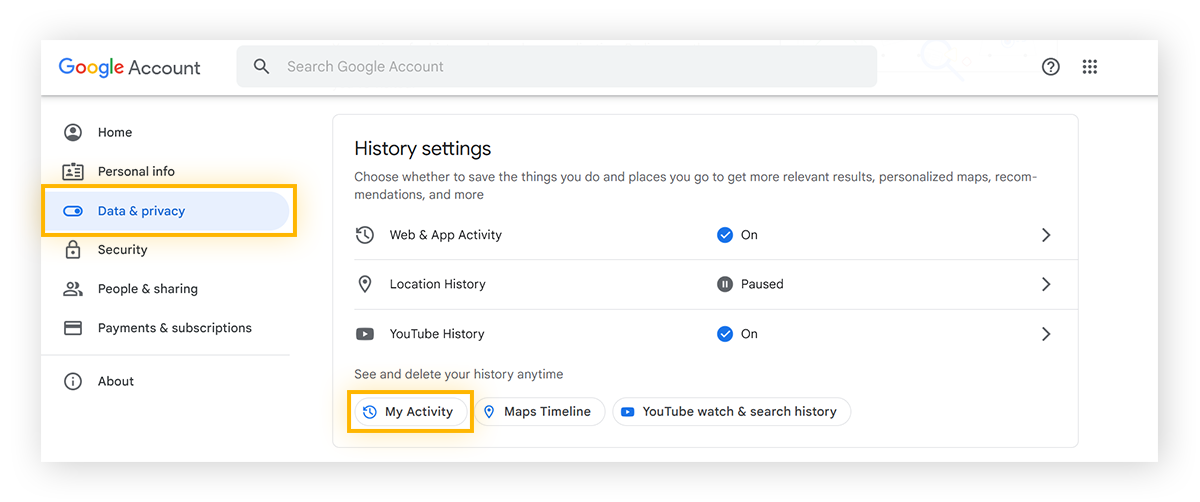Viewport: 1200px width, 502px height.
Task: Expand YouTube History chevron arrow
Action: tap(1046, 334)
